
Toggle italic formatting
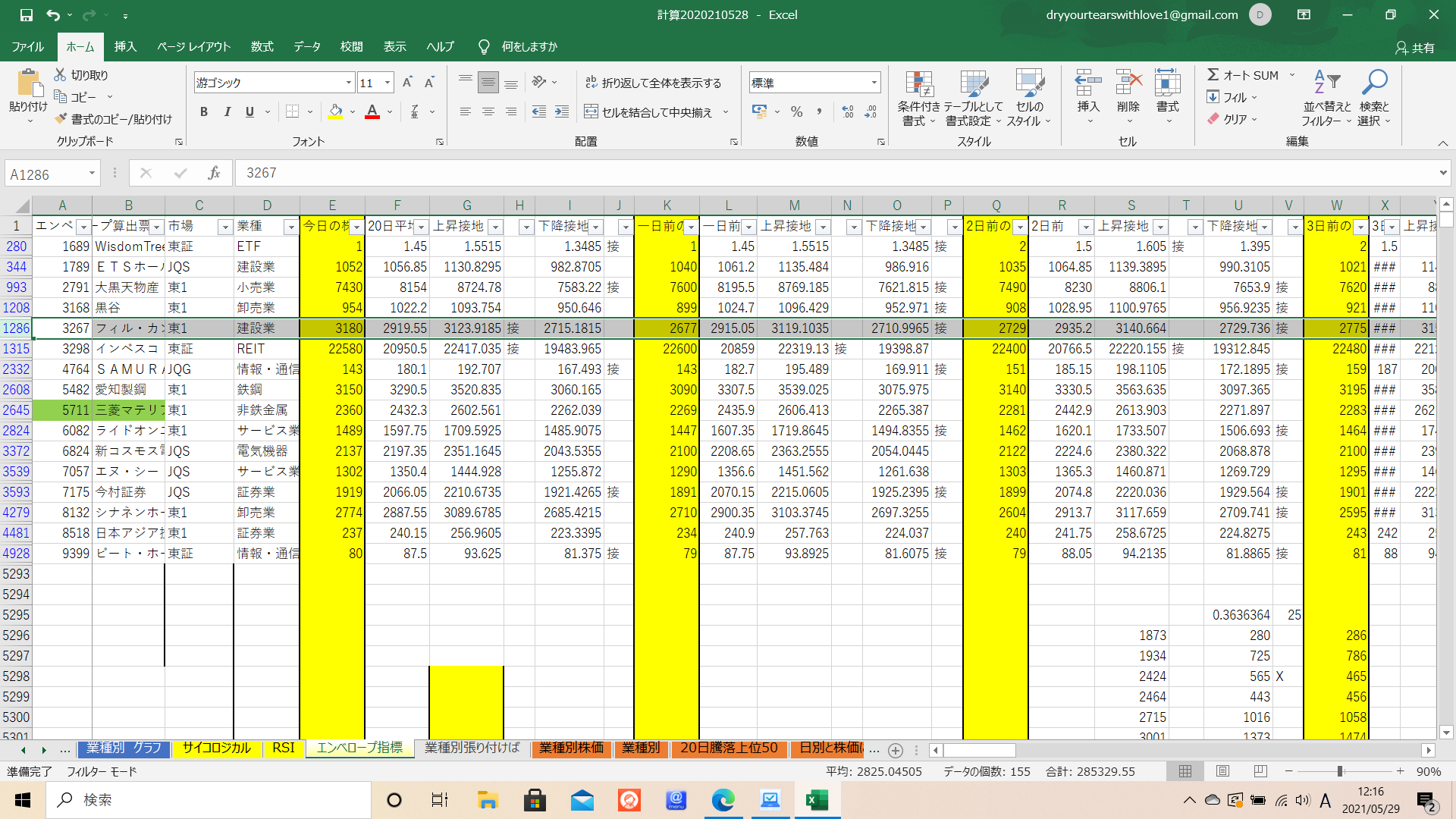click(227, 112)
